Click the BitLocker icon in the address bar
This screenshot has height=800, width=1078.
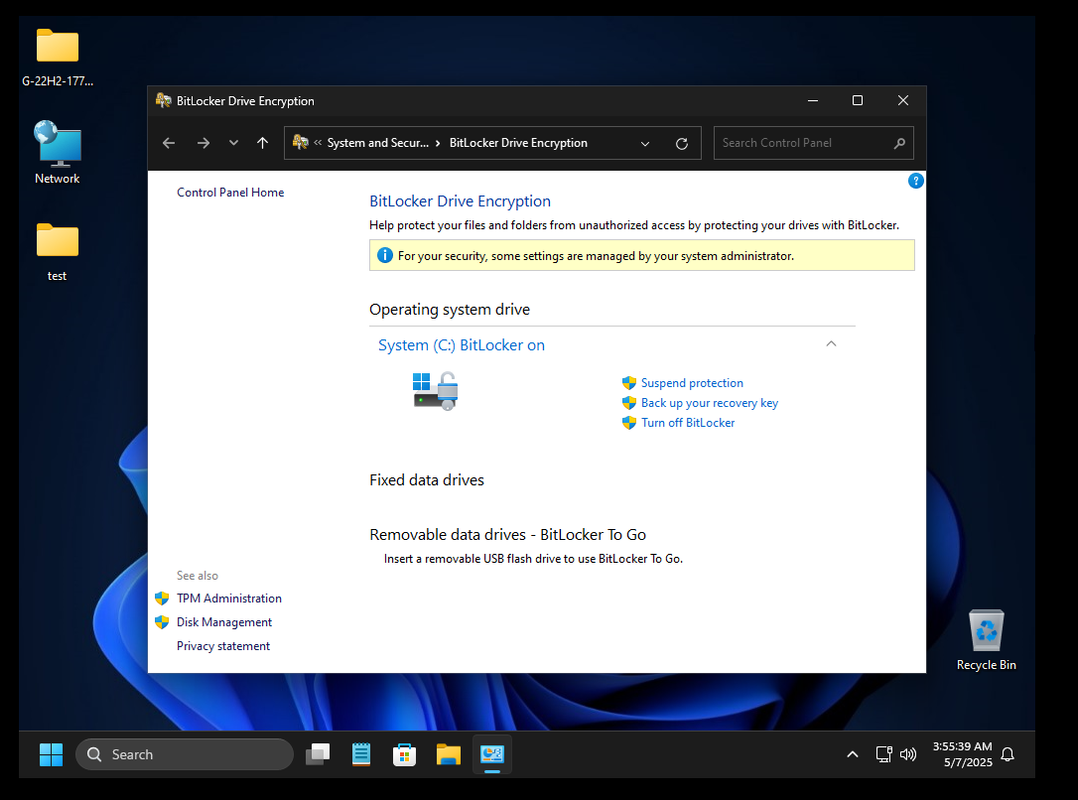click(300, 142)
